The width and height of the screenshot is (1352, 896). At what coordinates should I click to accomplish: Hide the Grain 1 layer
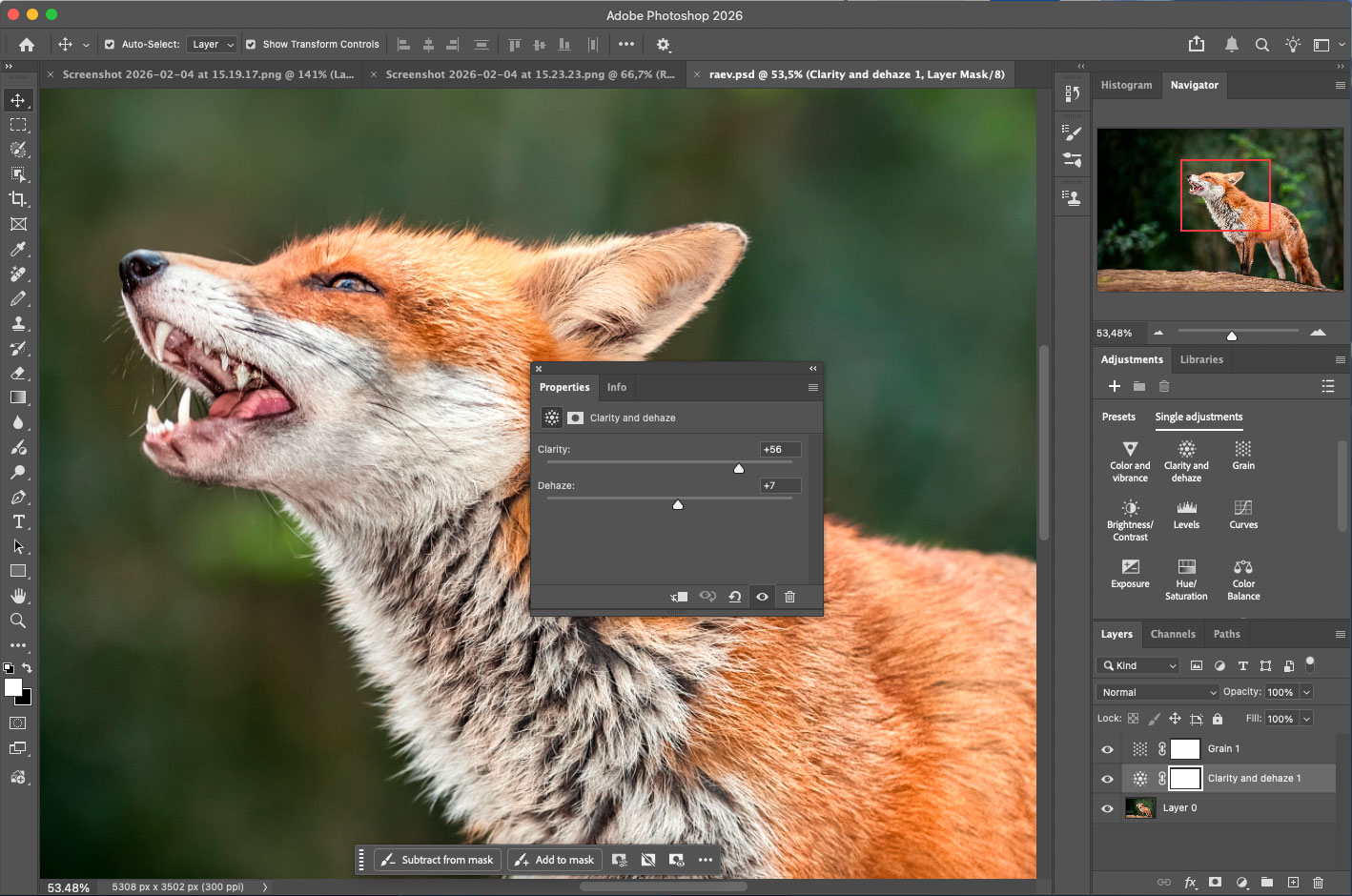click(x=1107, y=749)
